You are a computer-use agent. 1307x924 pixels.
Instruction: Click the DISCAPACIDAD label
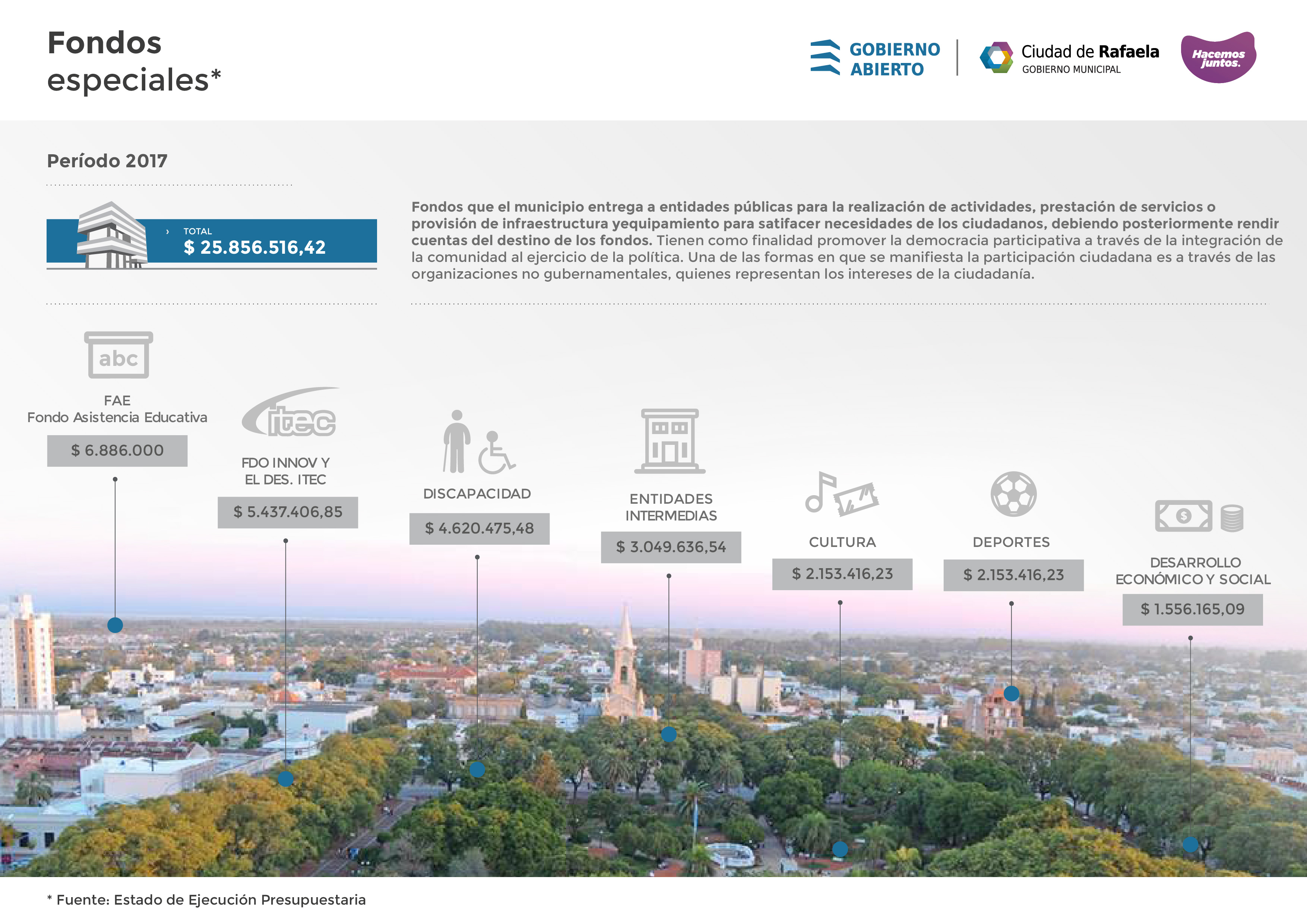pyautogui.click(x=477, y=494)
